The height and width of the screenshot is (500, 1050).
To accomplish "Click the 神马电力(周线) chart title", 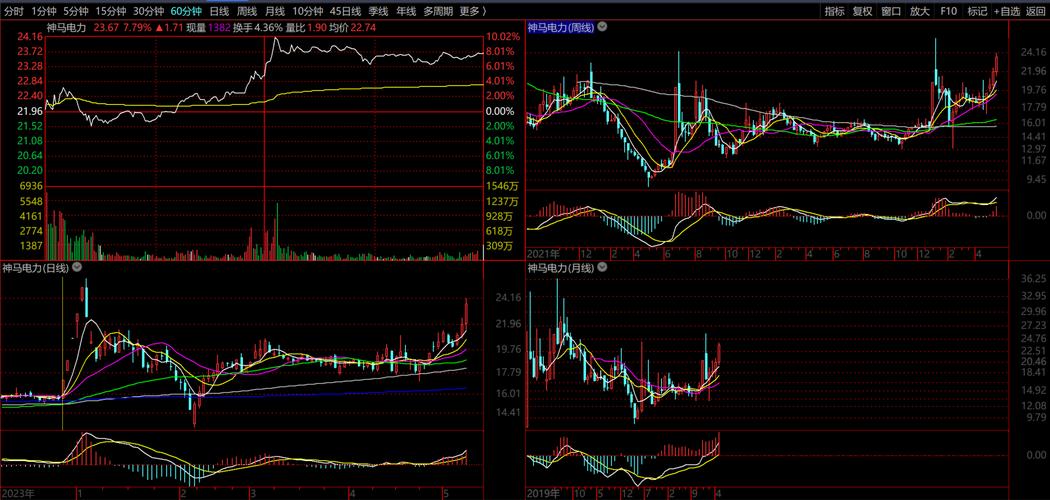I will pyautogui.click(x=560, y=27).
